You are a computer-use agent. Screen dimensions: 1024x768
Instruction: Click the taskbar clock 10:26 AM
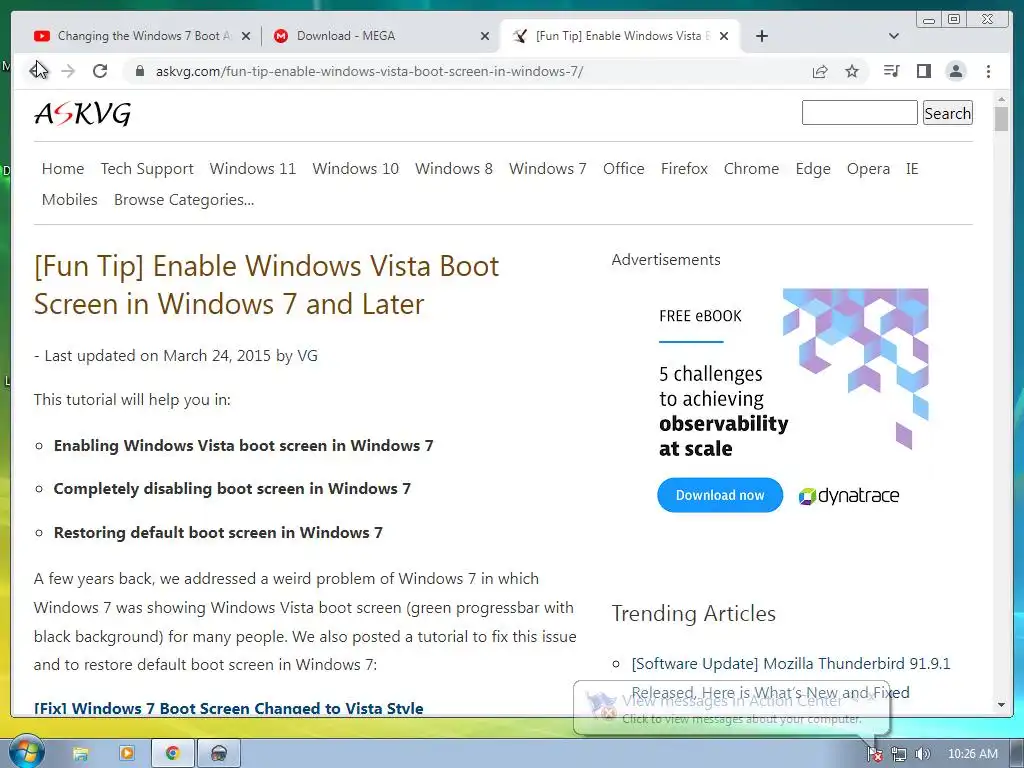pyautogui.click(x=972, y=754)
